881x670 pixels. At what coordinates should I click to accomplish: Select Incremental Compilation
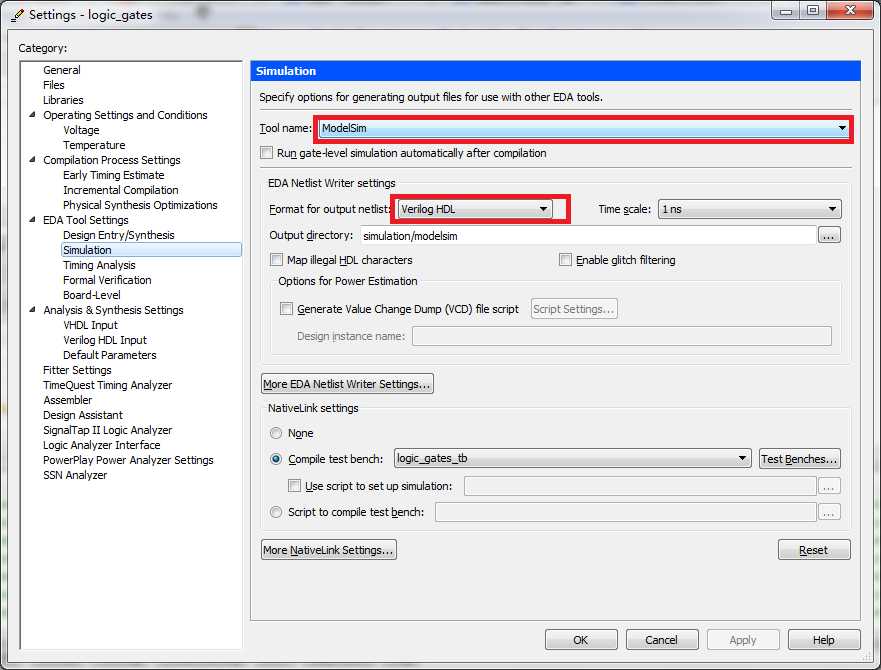point(120,190)
